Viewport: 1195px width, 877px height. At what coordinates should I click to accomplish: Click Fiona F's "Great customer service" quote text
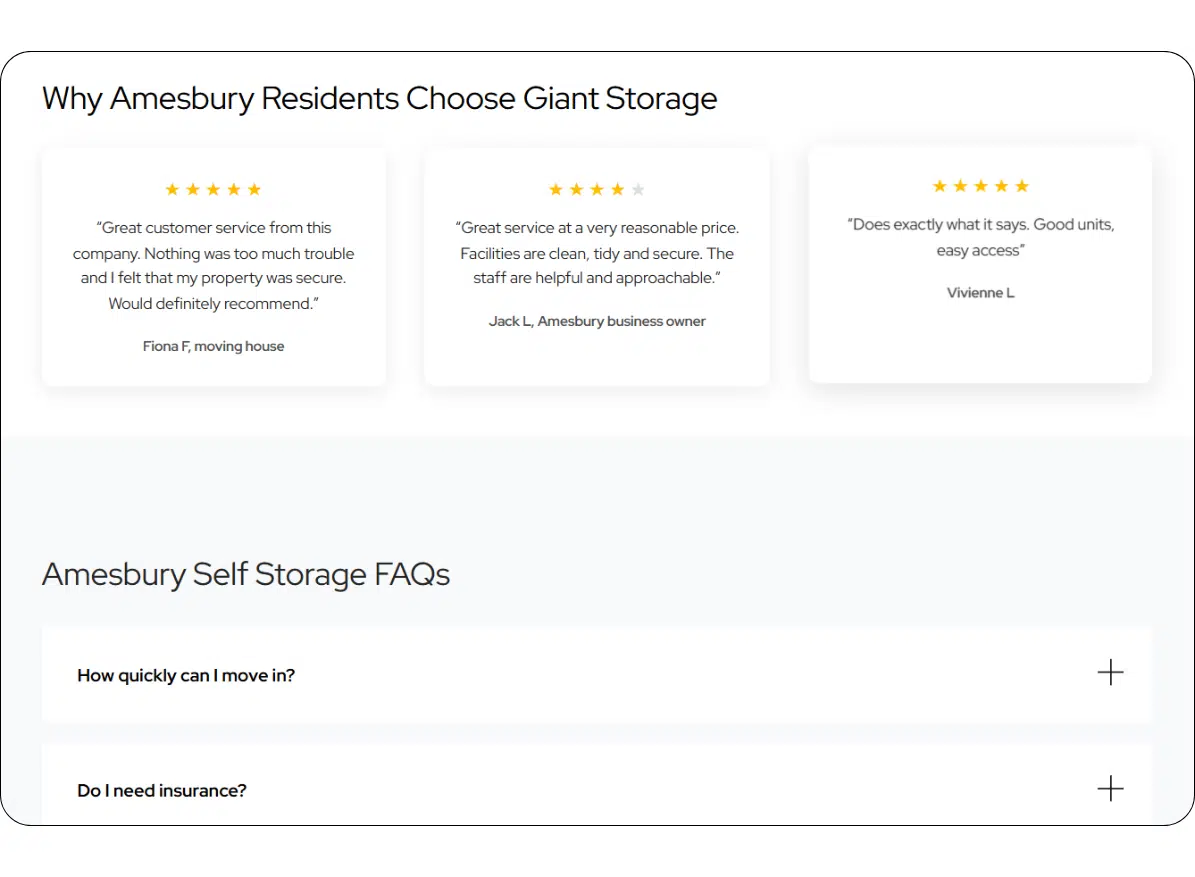click(213, 265)
